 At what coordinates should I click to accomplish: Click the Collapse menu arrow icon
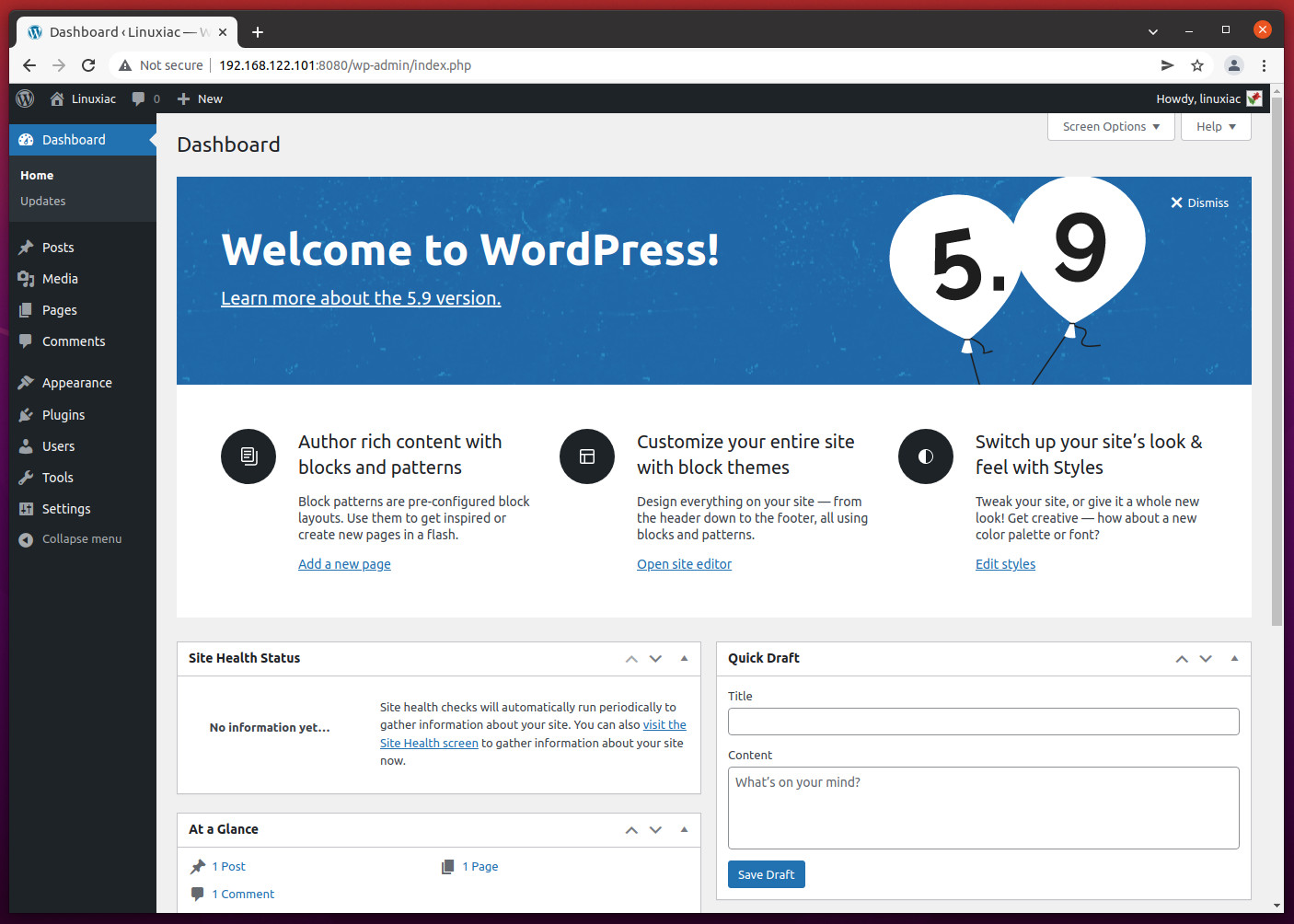tap(26, 539)
